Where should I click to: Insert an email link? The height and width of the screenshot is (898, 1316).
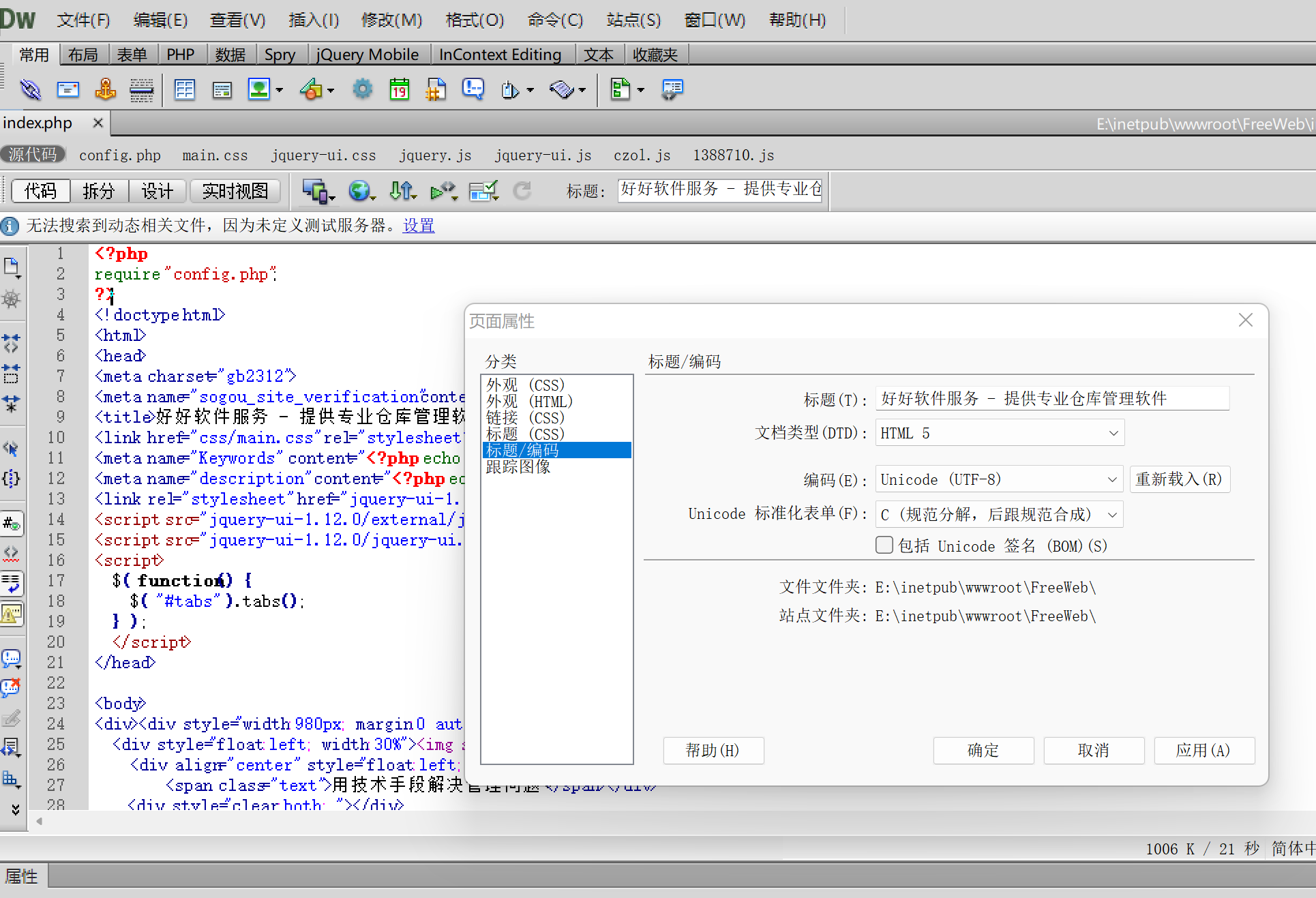pos(68,89)
